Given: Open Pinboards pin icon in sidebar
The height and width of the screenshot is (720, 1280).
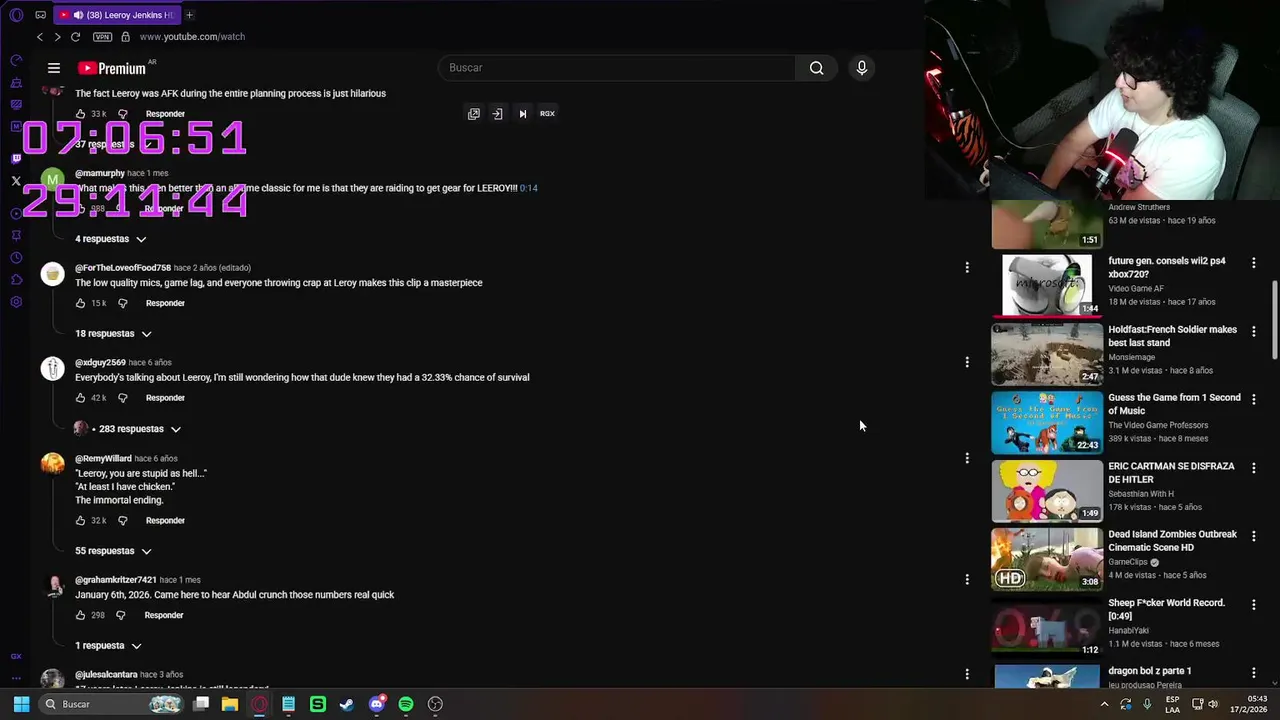Looking at the screenshot, I should pos(16,235).
